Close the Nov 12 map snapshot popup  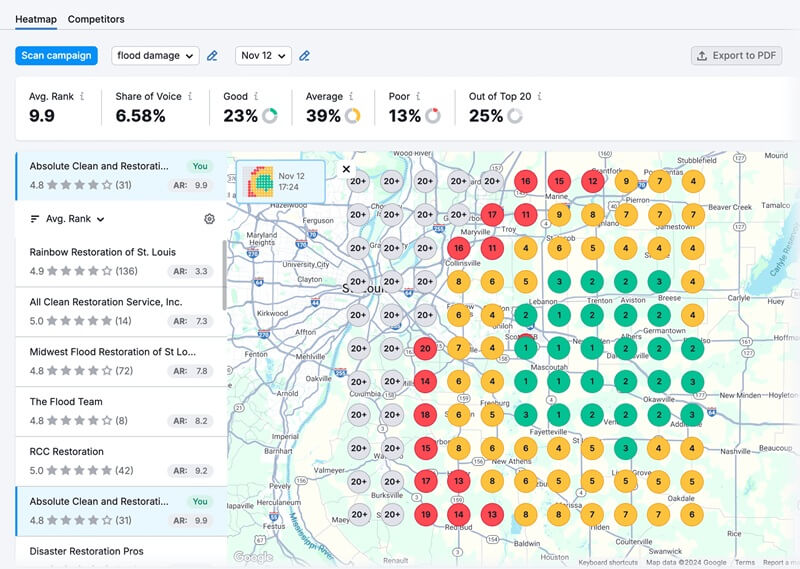[346, 170]
